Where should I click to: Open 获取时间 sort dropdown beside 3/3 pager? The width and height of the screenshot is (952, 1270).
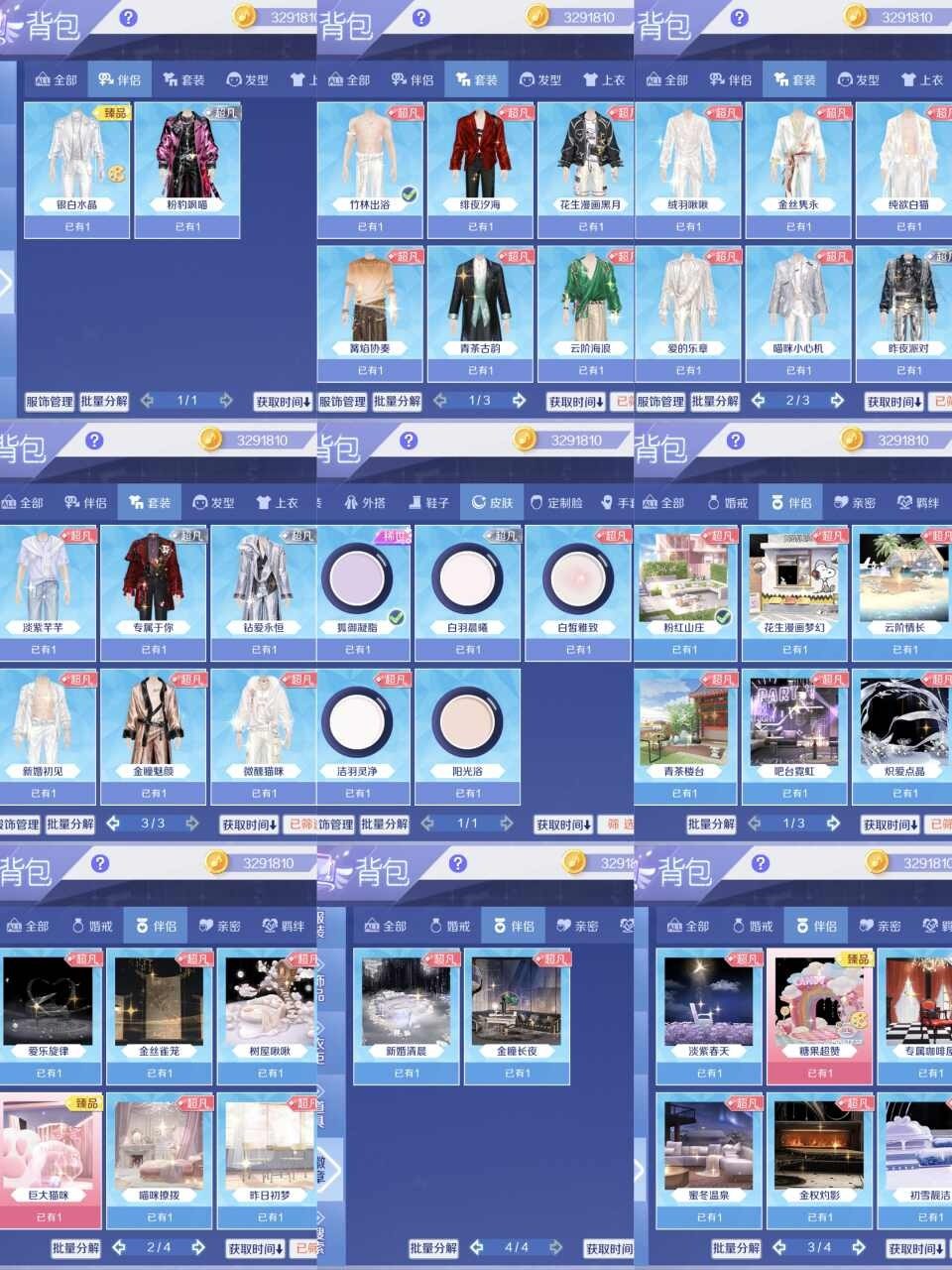tap(249, 825)
